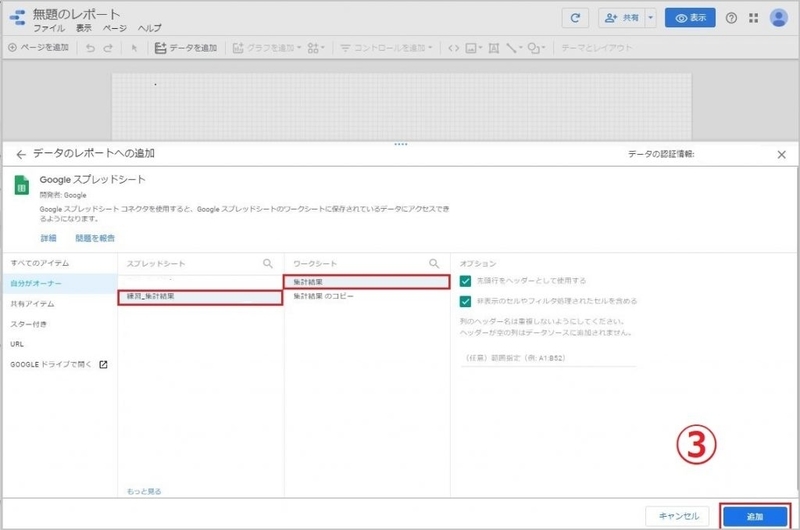
Task: Click データを追加 toolbar button
Action: [x=186, y=48]
